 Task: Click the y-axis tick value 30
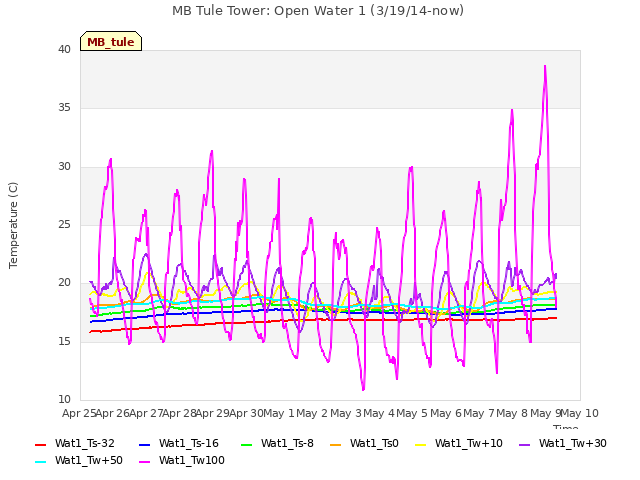[x=64, y=167]
